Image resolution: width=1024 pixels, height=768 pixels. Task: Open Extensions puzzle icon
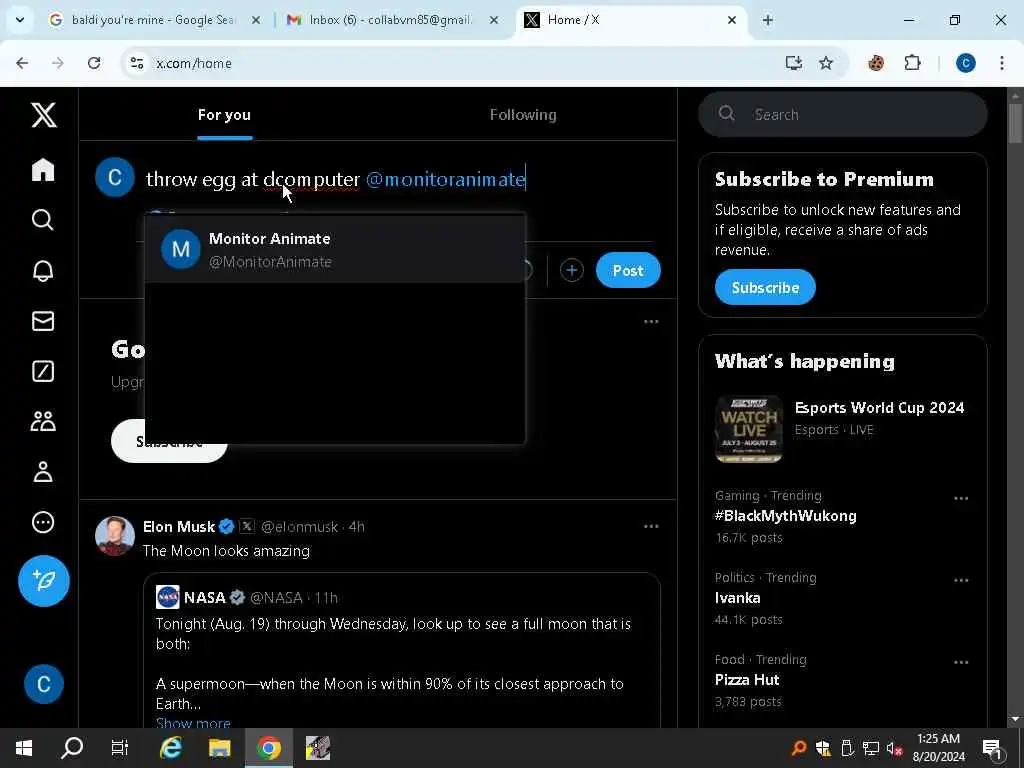(x=912, y=63)
